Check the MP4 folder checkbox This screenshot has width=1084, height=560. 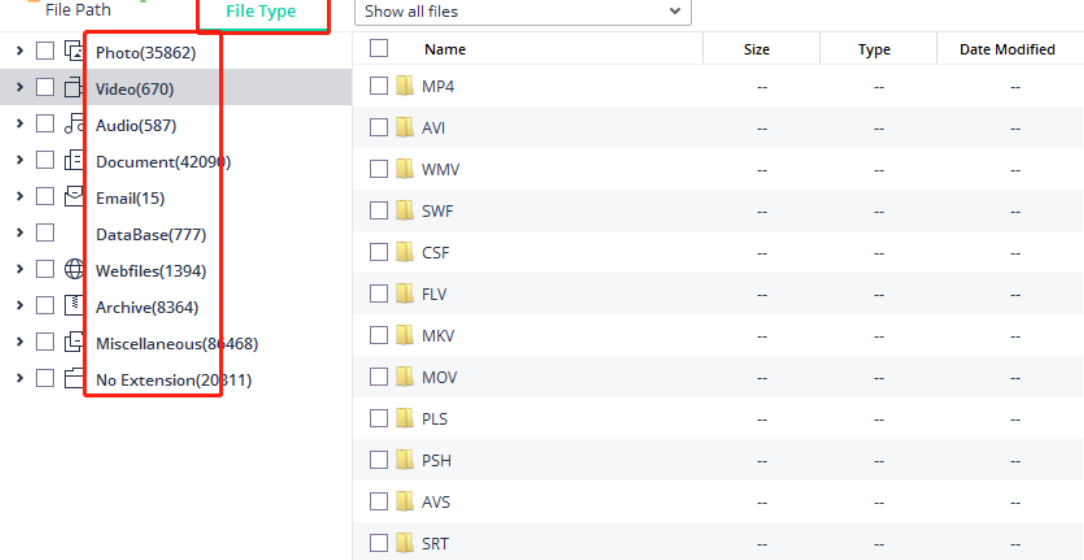(379, 86)
